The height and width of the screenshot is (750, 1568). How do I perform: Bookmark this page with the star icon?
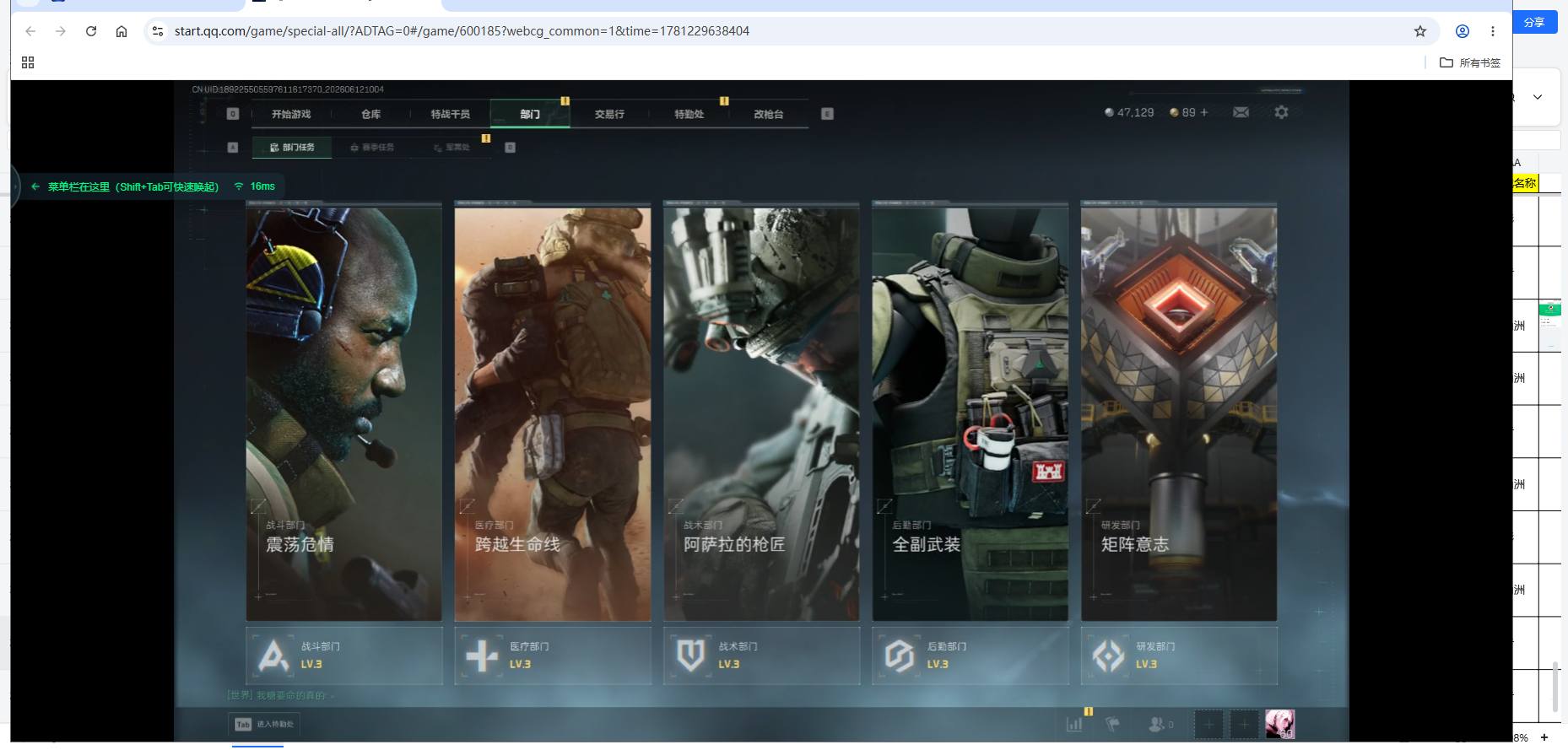pos(1420,31)
